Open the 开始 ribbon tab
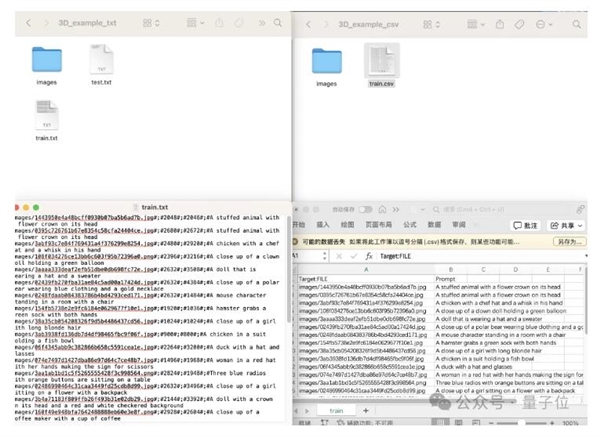 click(299, 225)
